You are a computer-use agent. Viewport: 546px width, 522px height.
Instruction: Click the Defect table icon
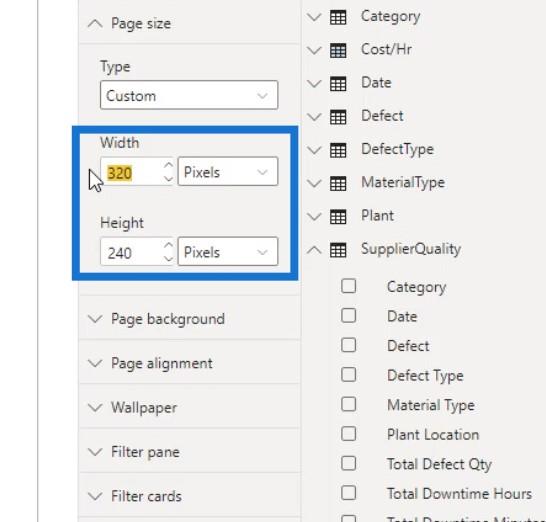tap(338, 117)
